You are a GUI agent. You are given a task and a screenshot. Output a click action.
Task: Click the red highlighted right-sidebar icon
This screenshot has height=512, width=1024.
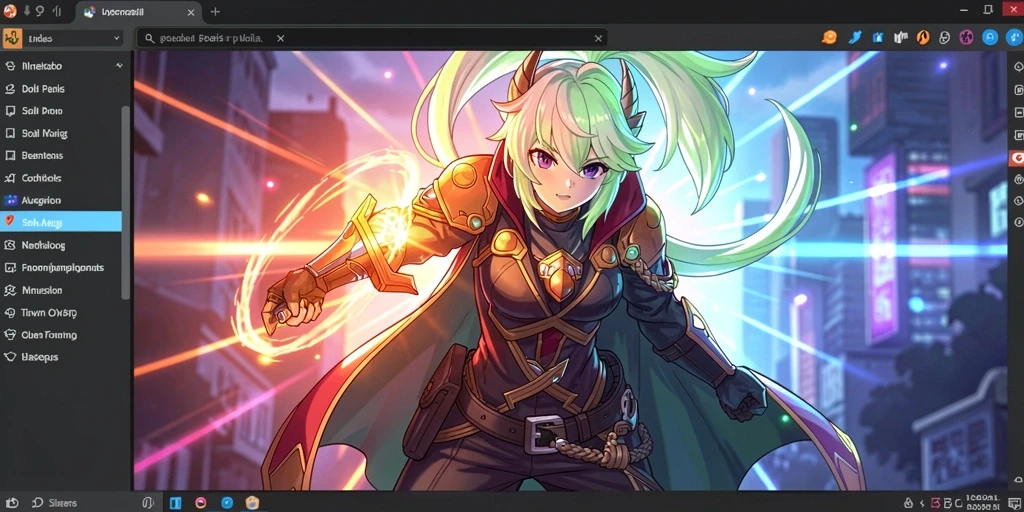click(1017, 157)
